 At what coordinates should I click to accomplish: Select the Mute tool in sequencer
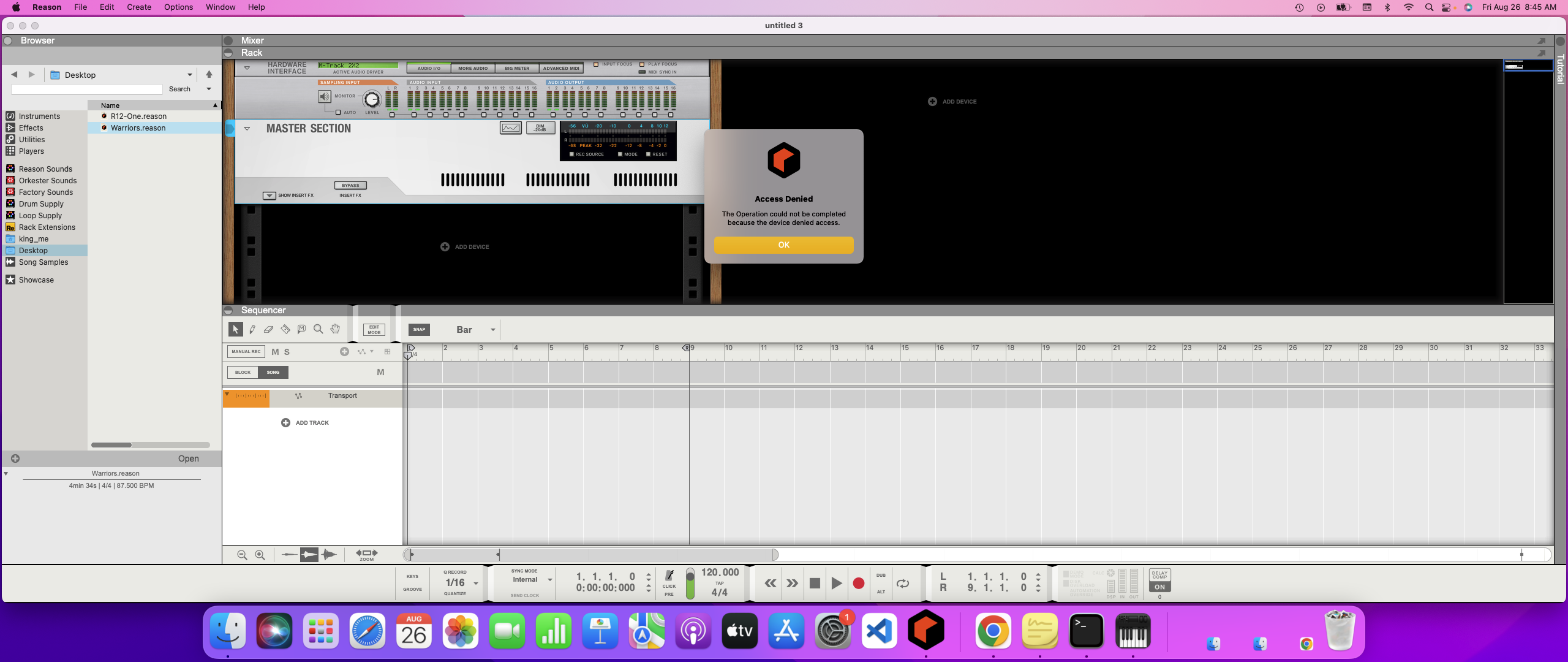click(x=301, y=330)
